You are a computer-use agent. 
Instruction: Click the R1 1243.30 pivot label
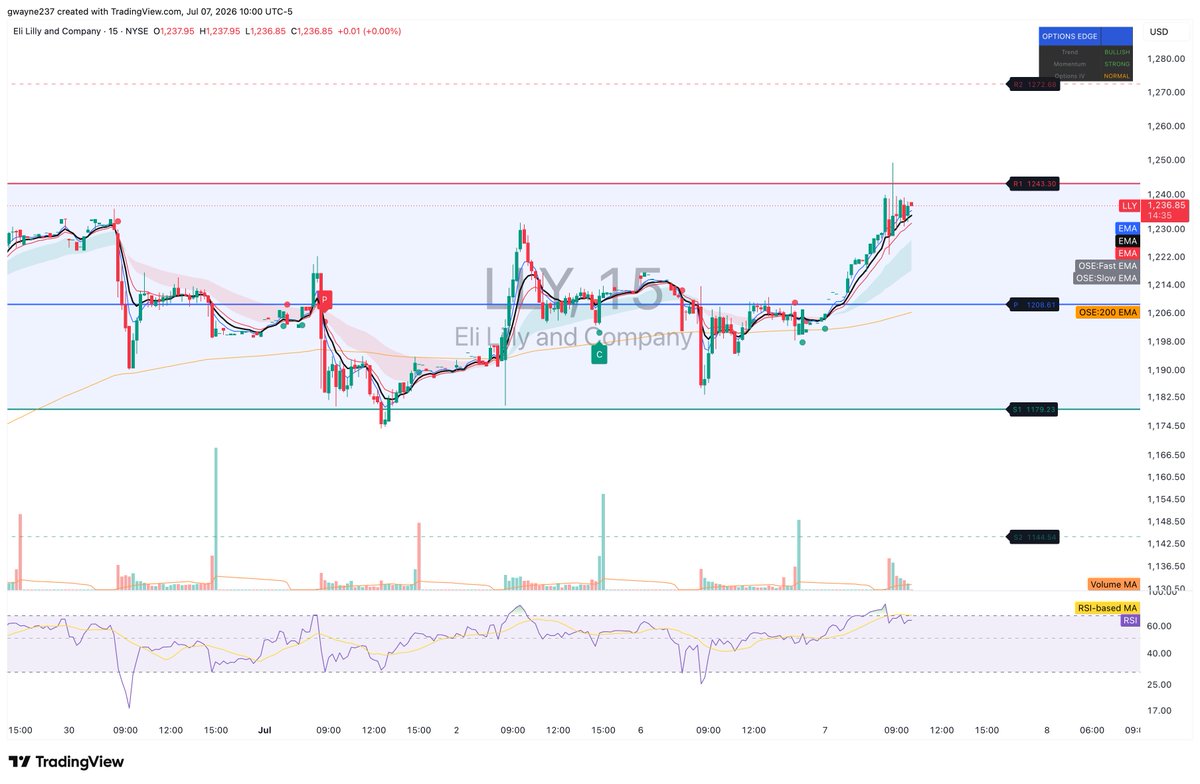pyautogui.click(x=1034, y=184)
